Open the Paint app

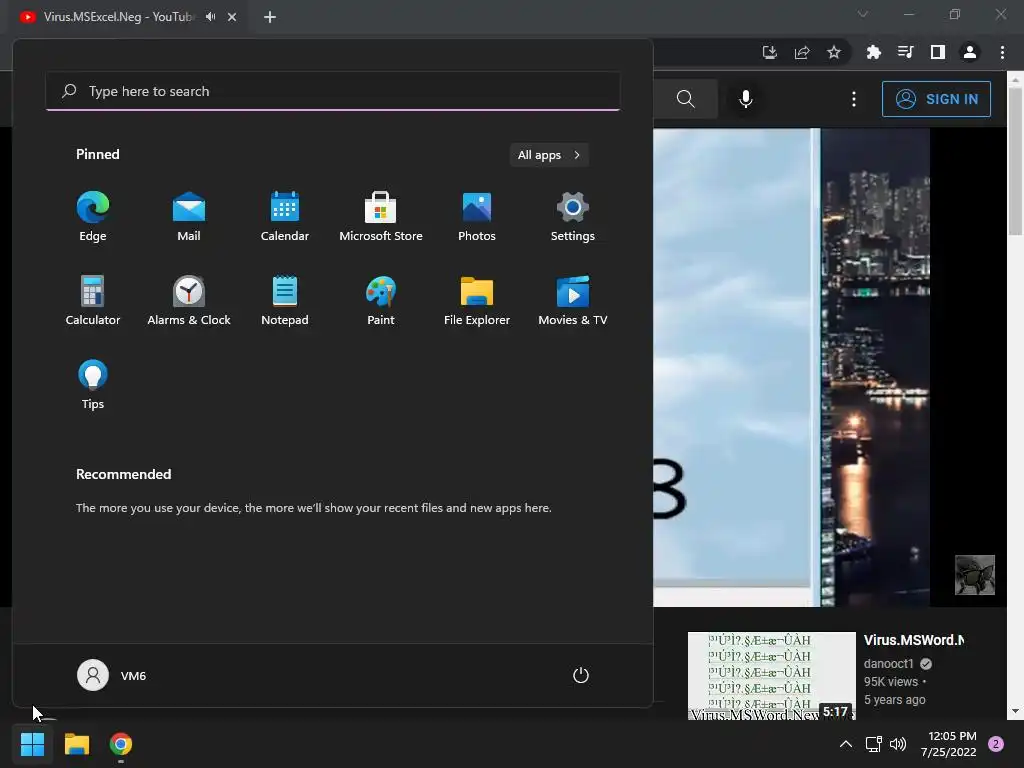click(x=381, y=300)
